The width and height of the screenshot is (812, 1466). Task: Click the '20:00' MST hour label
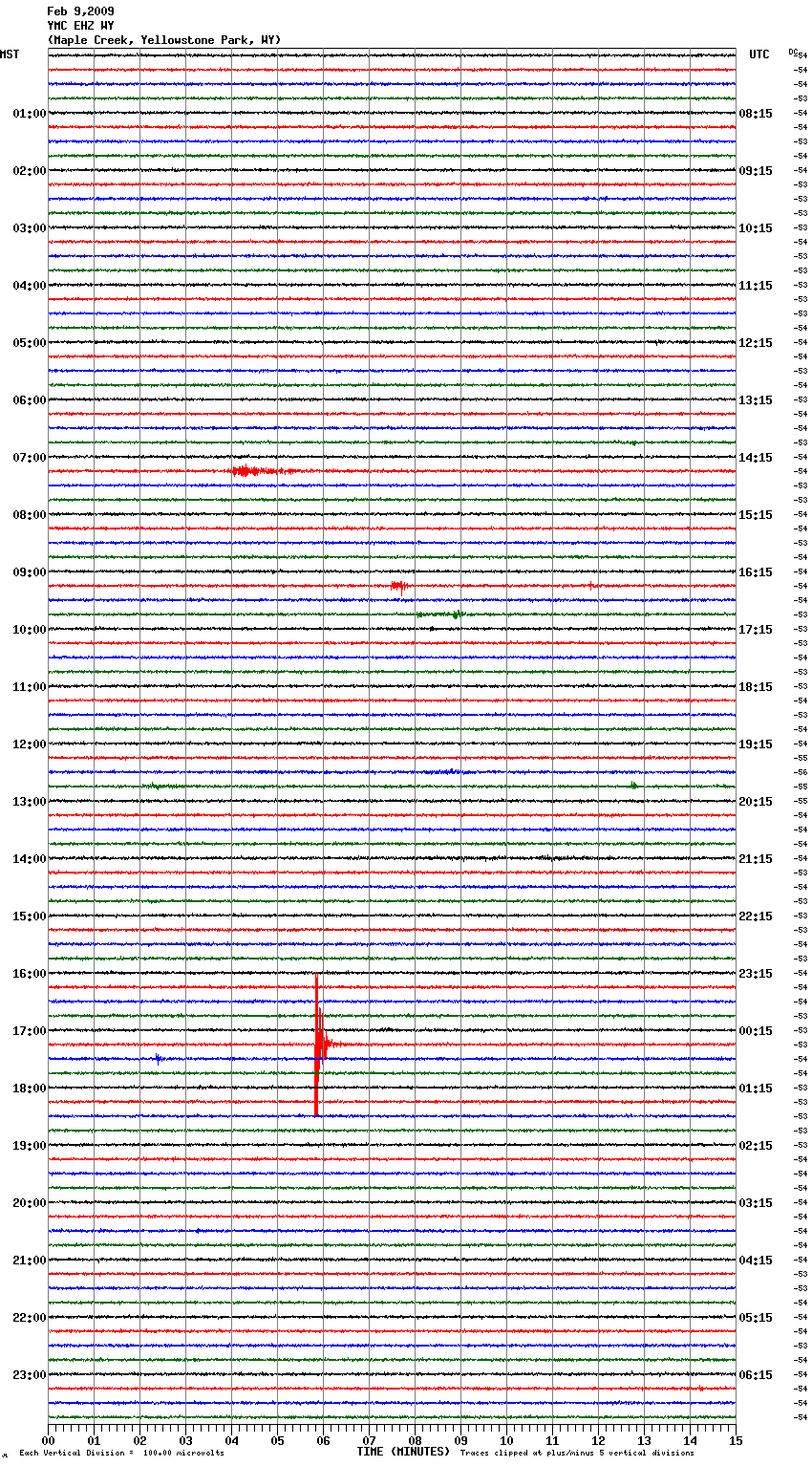[x=29, y=1203]
